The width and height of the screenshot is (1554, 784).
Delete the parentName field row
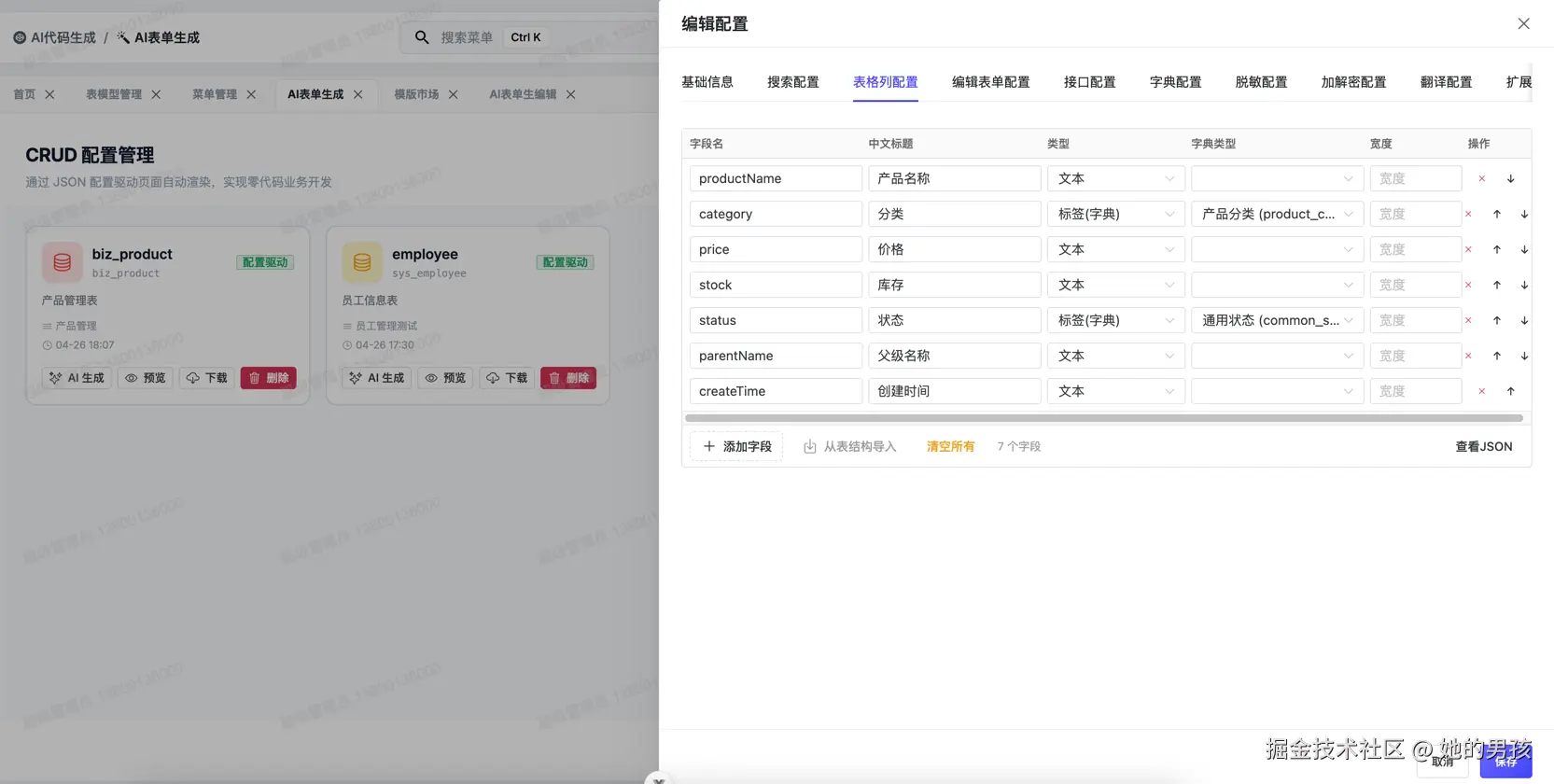coord(1468,356)
